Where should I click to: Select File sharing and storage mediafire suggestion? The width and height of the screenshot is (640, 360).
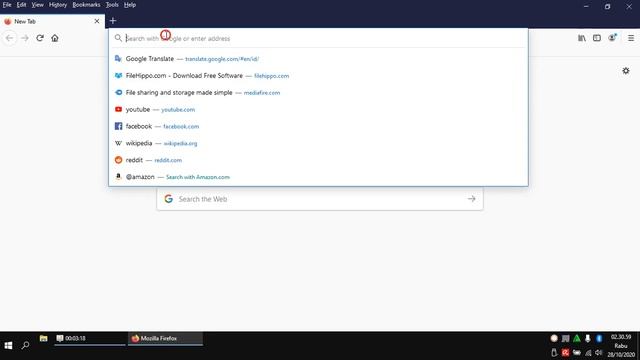(318, 93)
